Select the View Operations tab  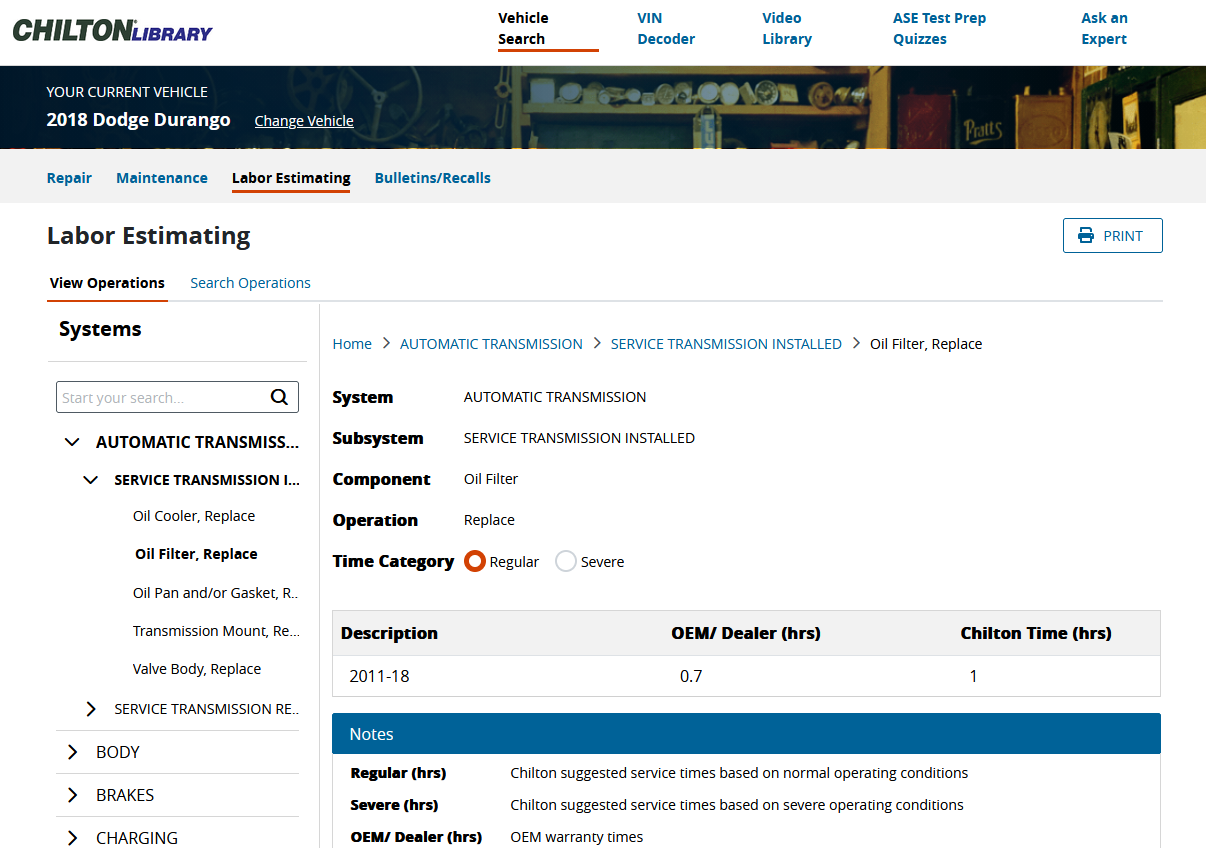click(x=107, y=283)
